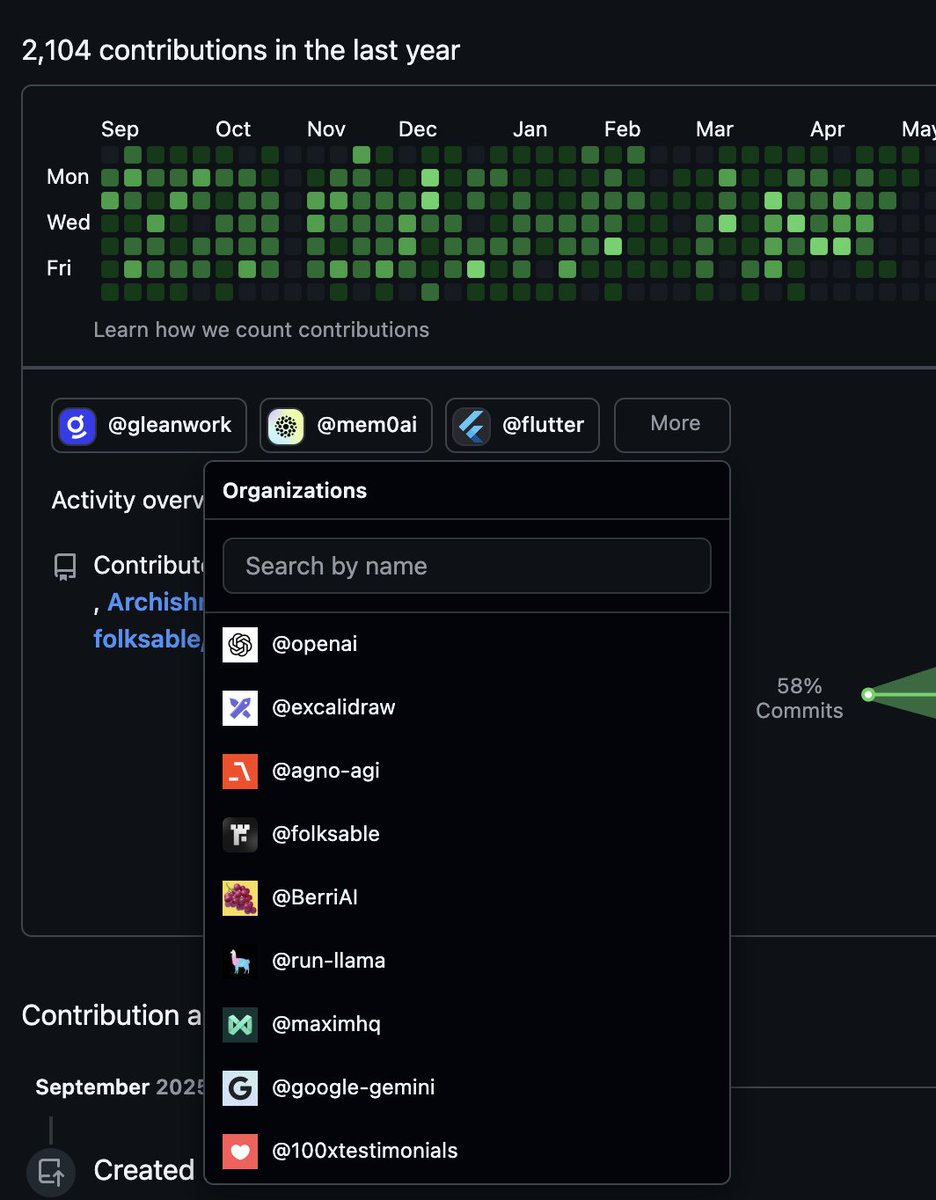Select @maximhq from organizations list
Screen dimensions: 936x1200
point(467,1025)
